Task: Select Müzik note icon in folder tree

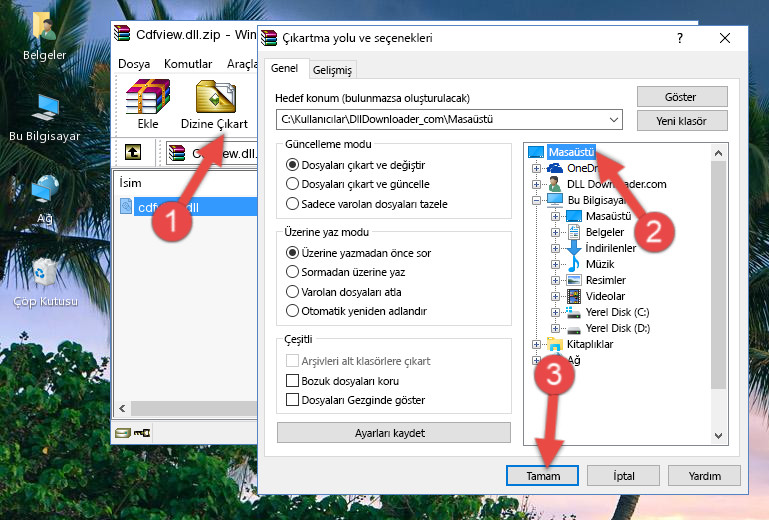Action: pos(573,264)
